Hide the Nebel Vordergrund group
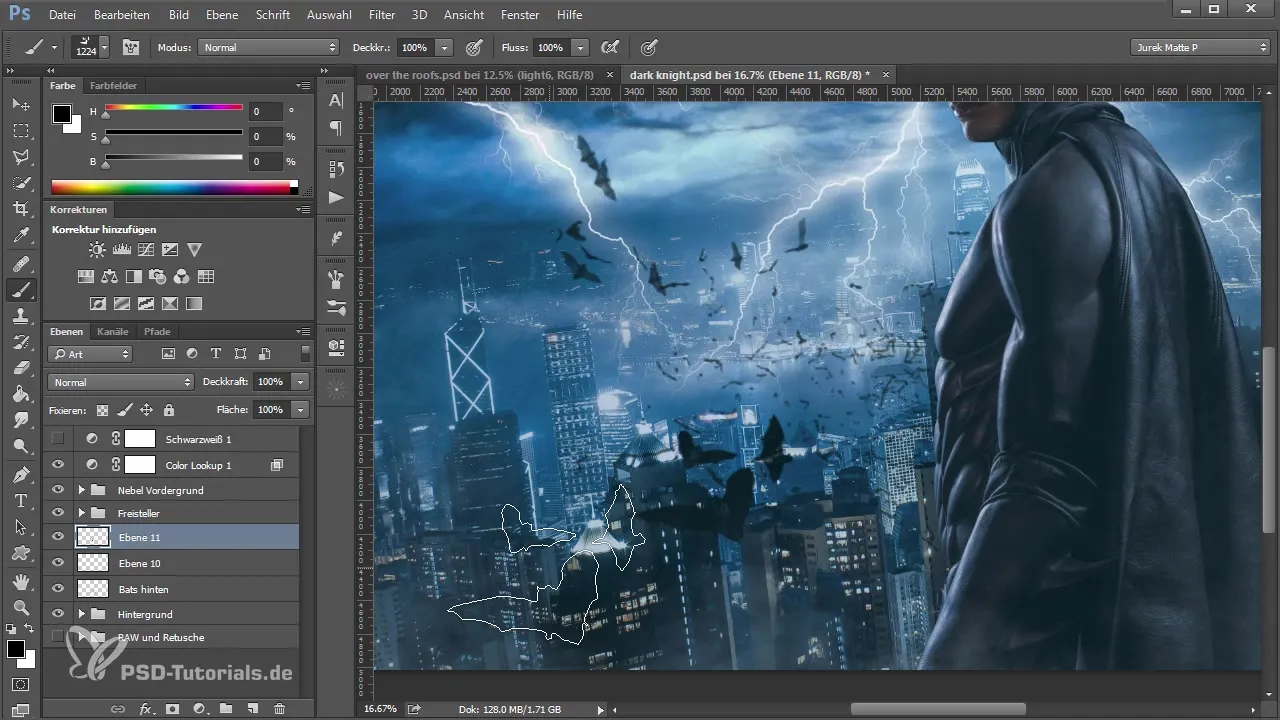The image size is (1280, 720). click(x=58, y=490)
